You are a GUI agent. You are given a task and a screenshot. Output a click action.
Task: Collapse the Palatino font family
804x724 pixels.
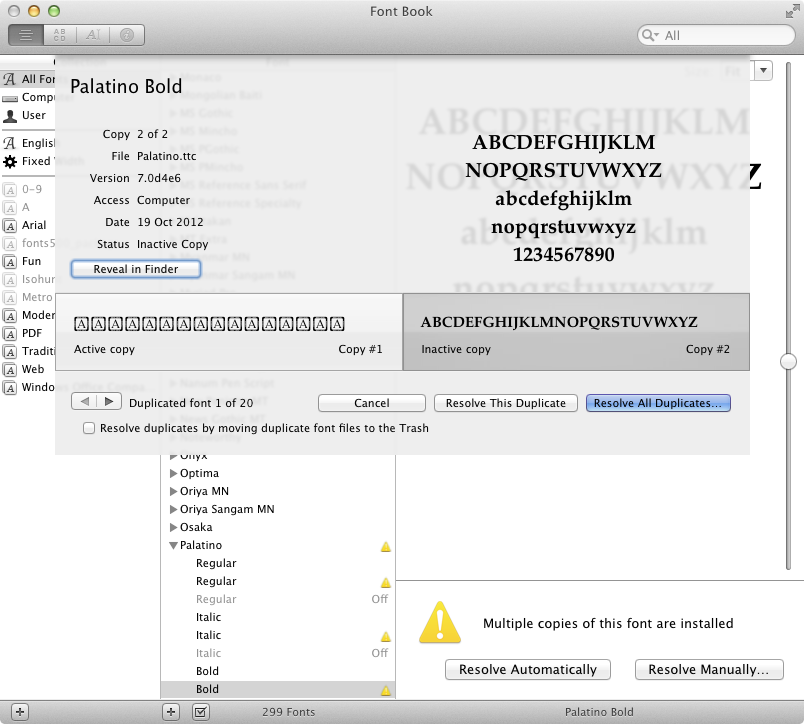point(173,546)
